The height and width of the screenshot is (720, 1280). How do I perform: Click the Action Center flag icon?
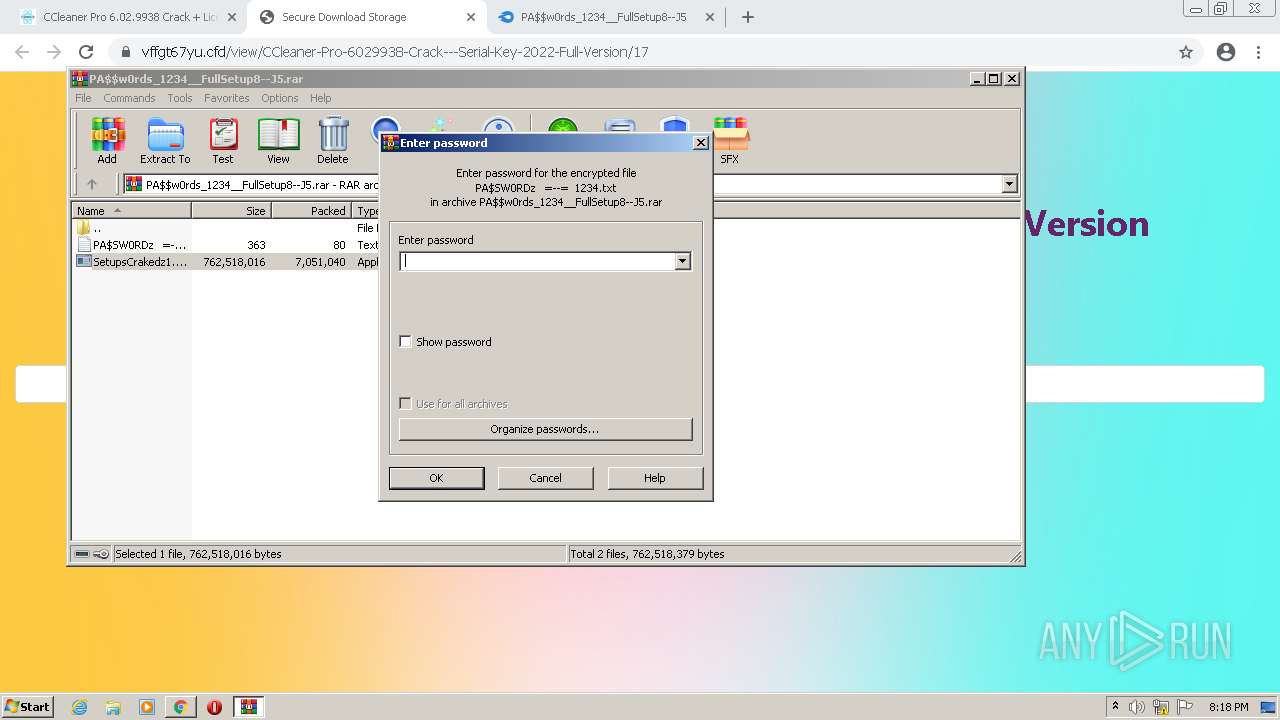pyautogui.click(x=1185, y=707)
